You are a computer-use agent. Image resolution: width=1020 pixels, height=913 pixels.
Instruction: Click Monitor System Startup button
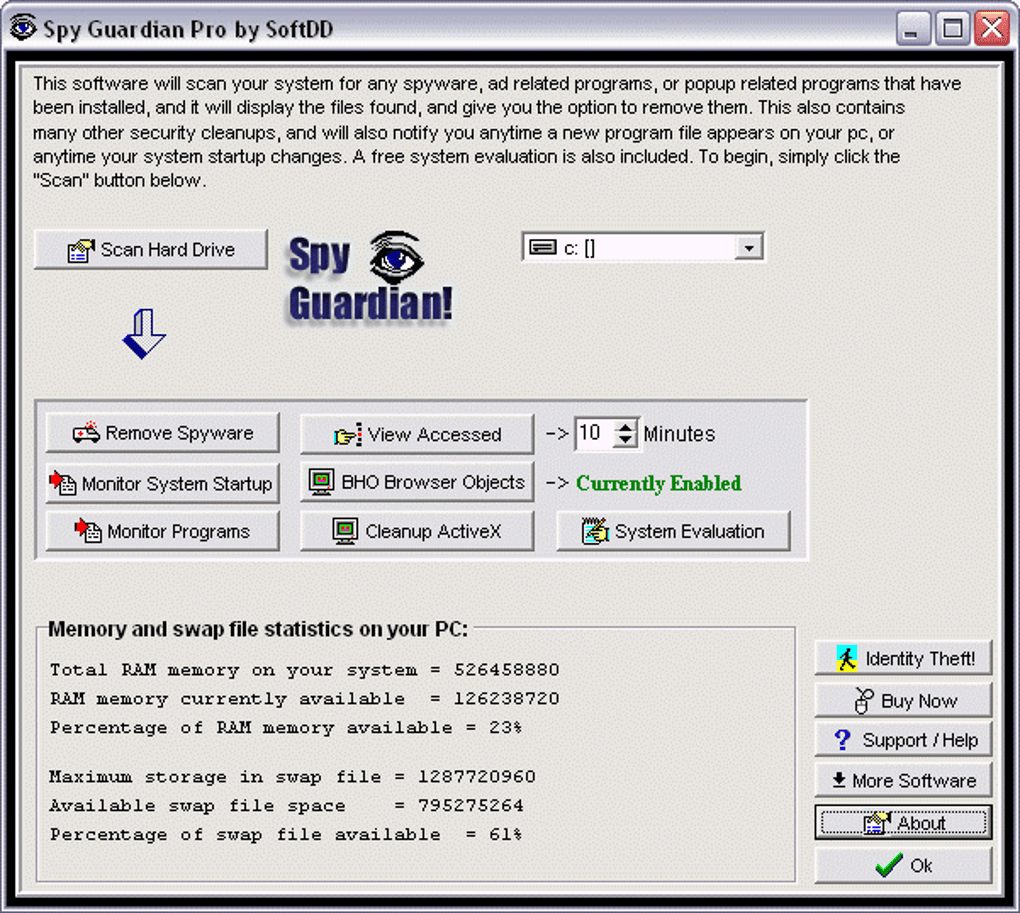[162, 483]
